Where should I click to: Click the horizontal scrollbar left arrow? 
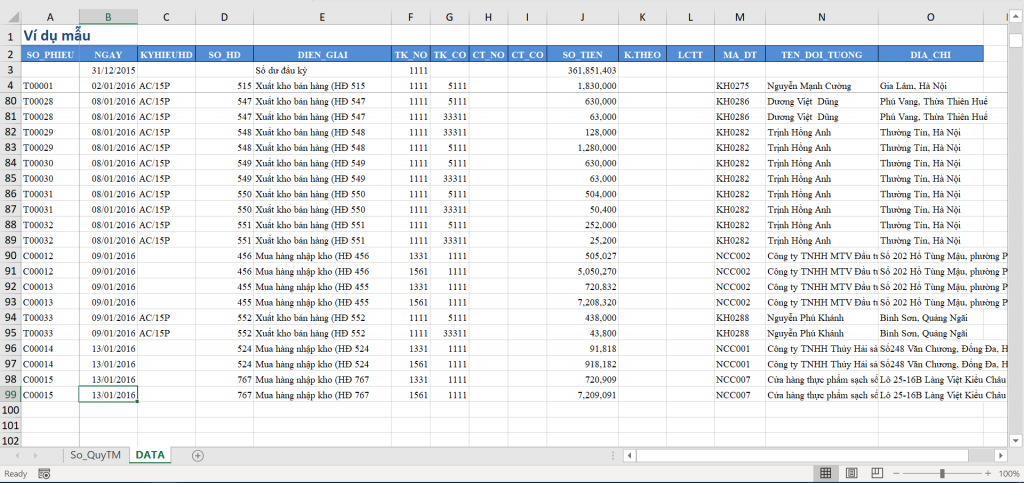pos(630,455)
